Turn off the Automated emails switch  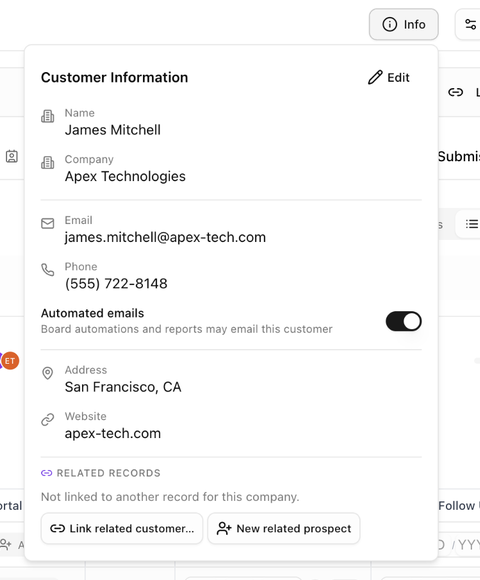click(403, 321)
